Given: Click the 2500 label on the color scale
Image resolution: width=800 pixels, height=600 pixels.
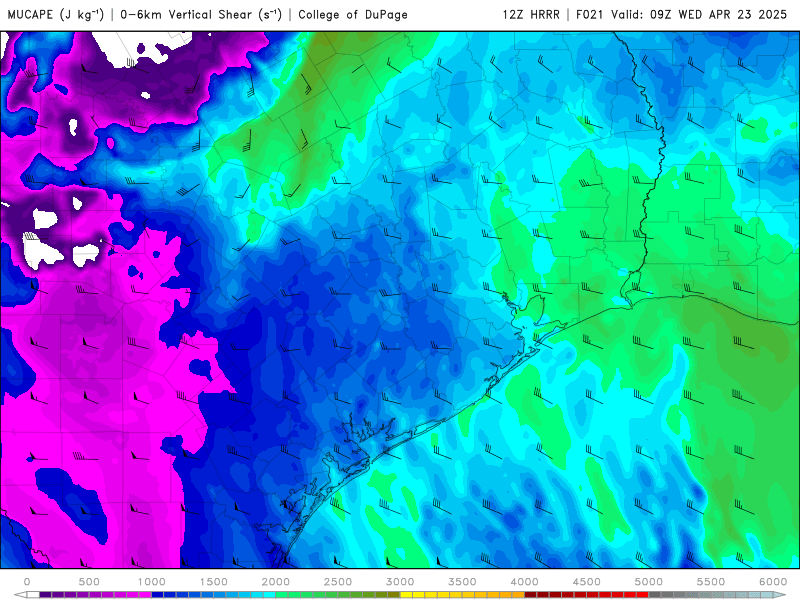Looking at the screenshot, I should click(338, 582).
